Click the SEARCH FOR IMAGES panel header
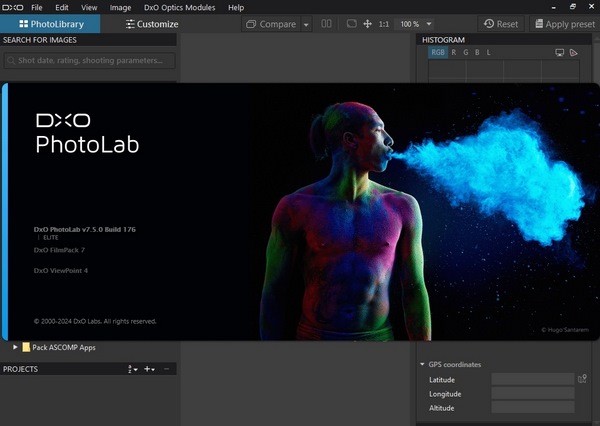This screenshot has height=426, width=600. [x=88, y=40]
